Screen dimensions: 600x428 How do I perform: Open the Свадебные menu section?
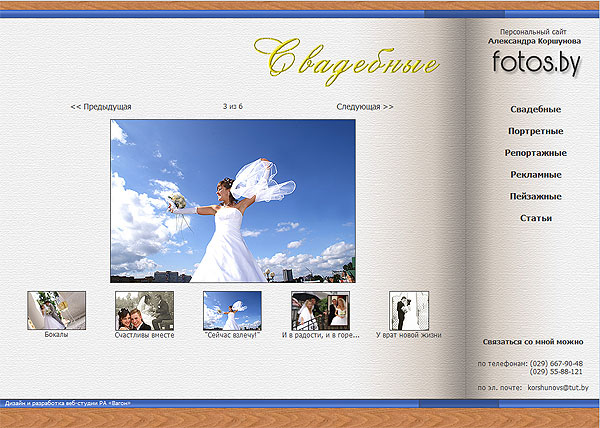(x=535, y=109)
